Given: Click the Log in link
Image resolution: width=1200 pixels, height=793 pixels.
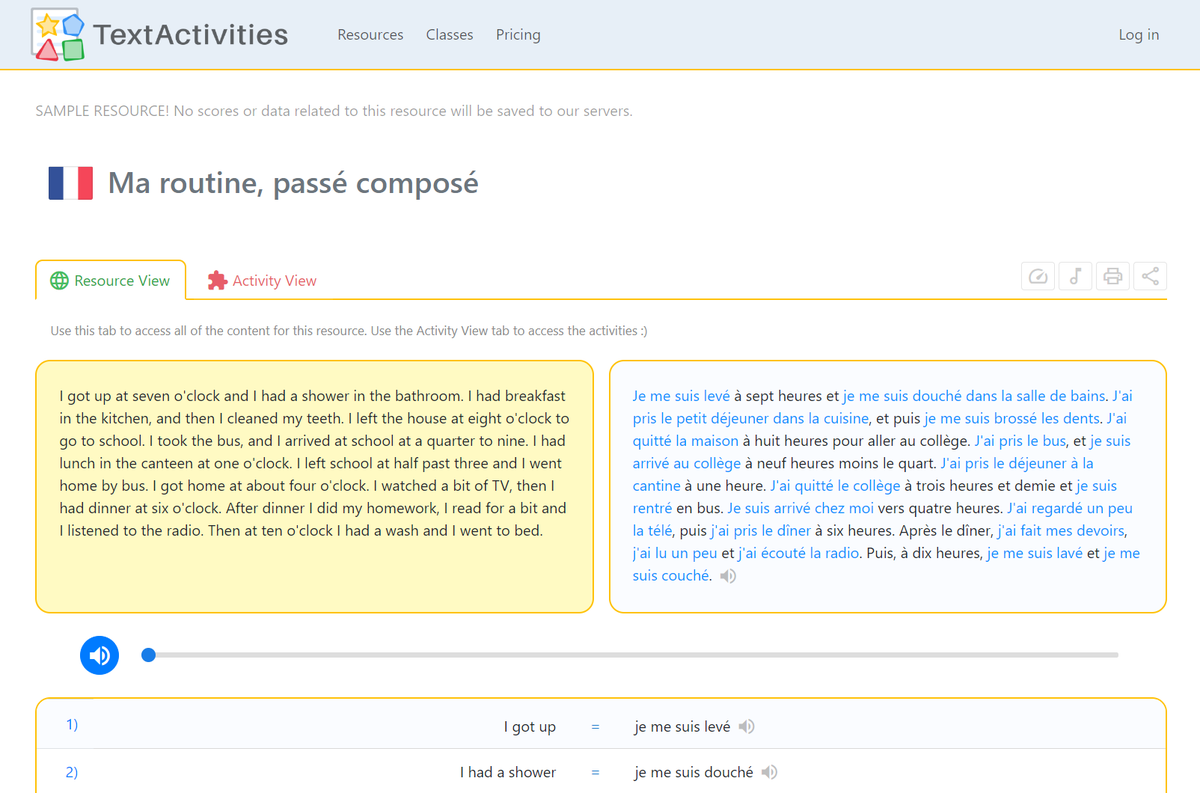Looking at the screenshot, I should point(1139,34).
